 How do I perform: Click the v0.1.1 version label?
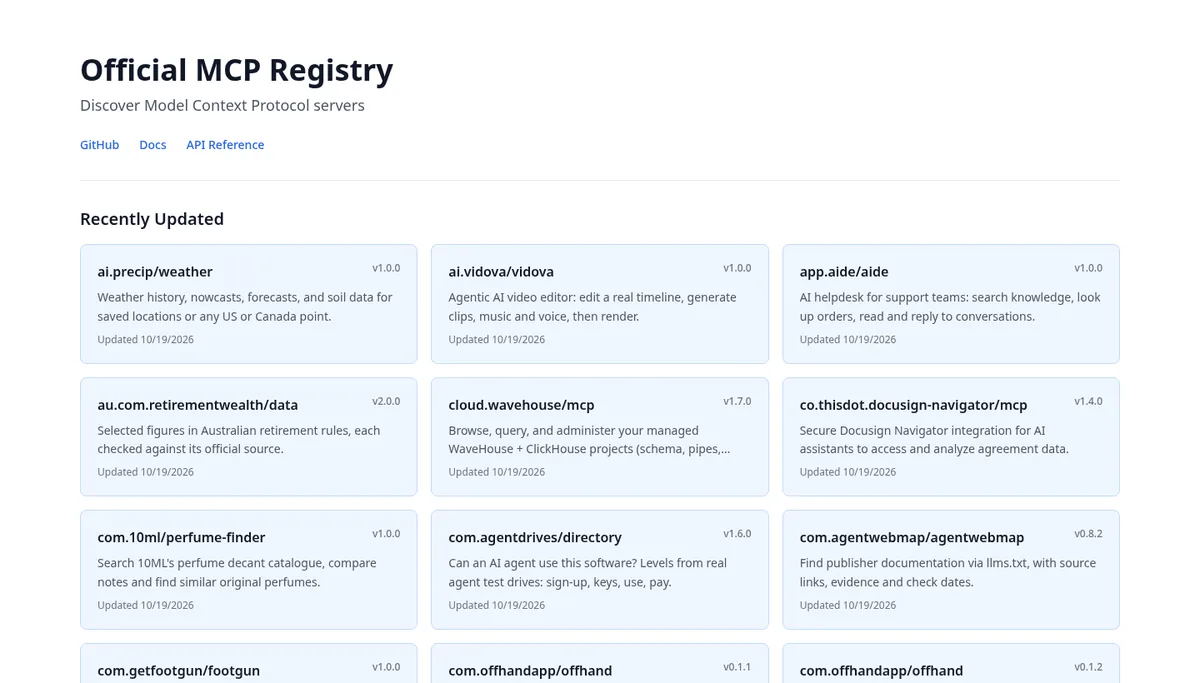coord(737,667)
